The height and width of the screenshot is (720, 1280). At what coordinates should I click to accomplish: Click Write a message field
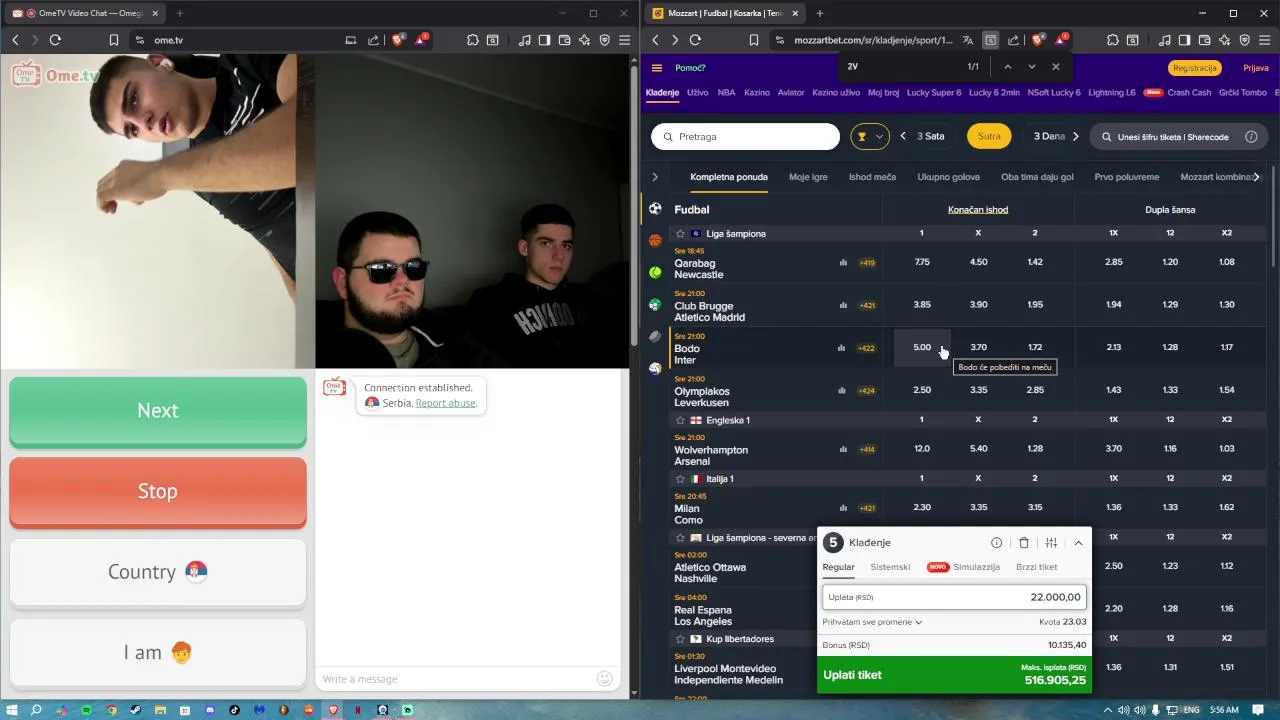click(x=455, y=679)
